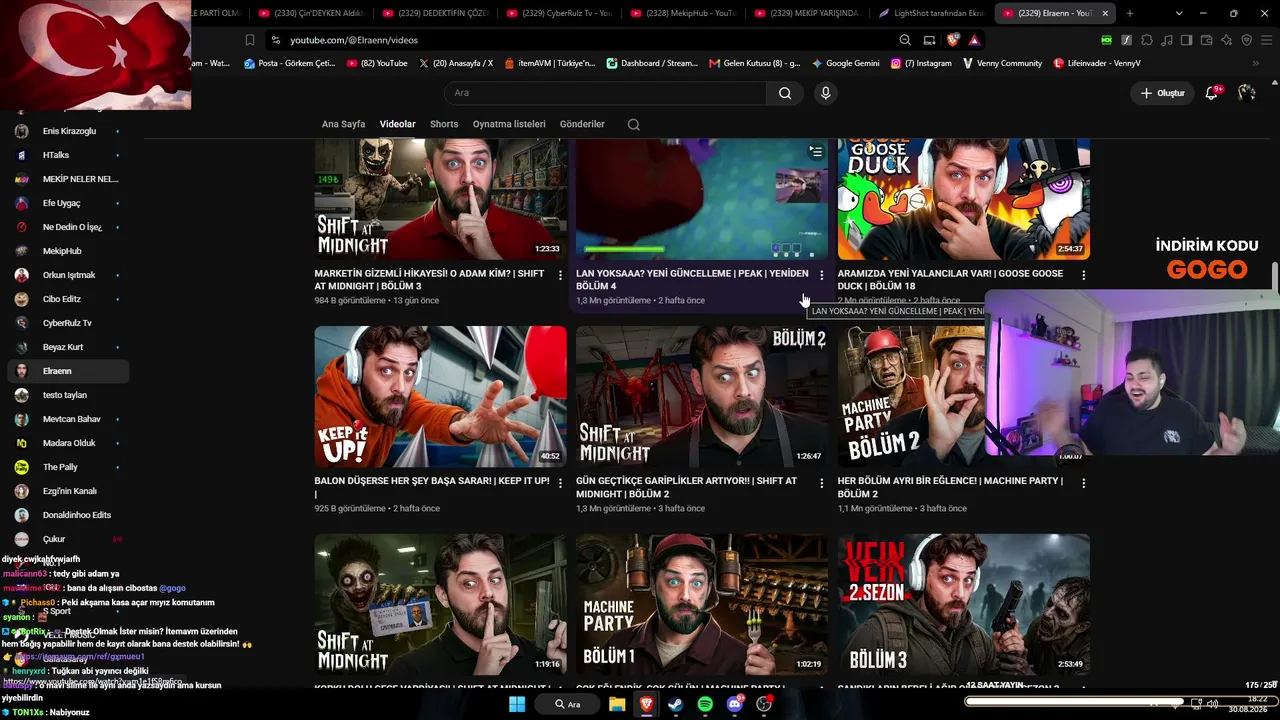Show more bookmarks with the double chevron
The width and height of the screenshot is (1280, 720).
coord(1256,63)
